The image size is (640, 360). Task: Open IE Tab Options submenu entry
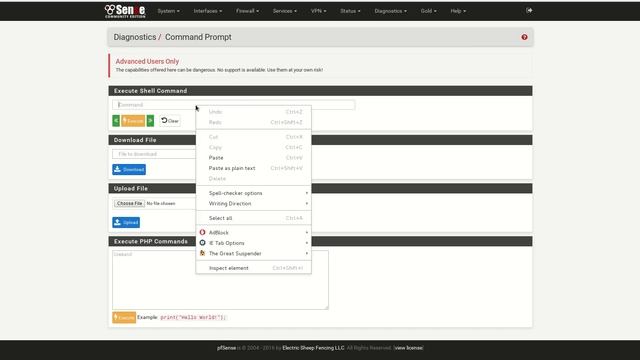[253, 243]
